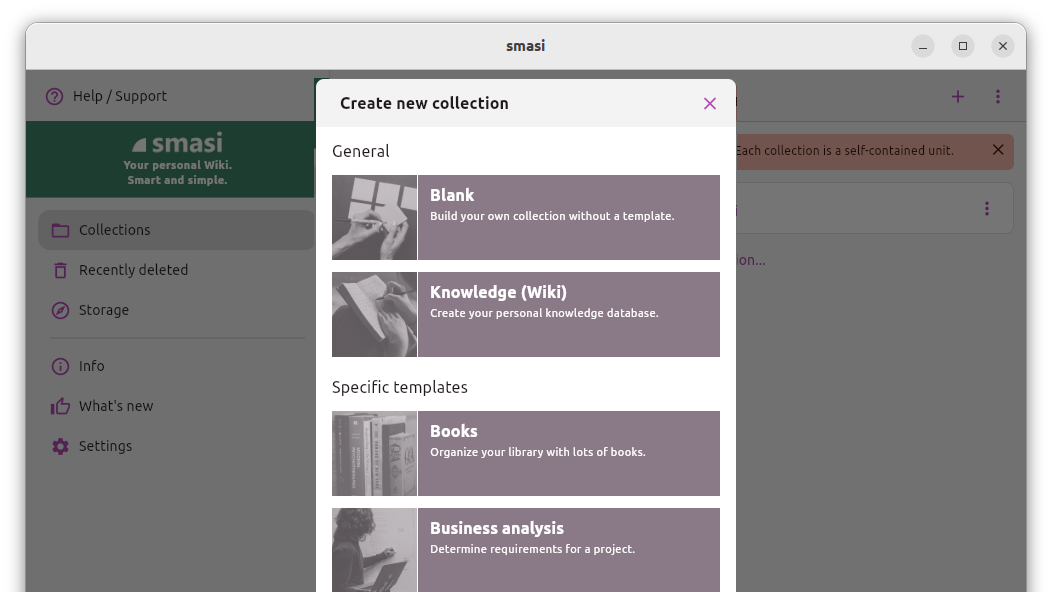1052x592 pixels.
Task: Open Settings gear icon
Action: click(x=60, y=446)
